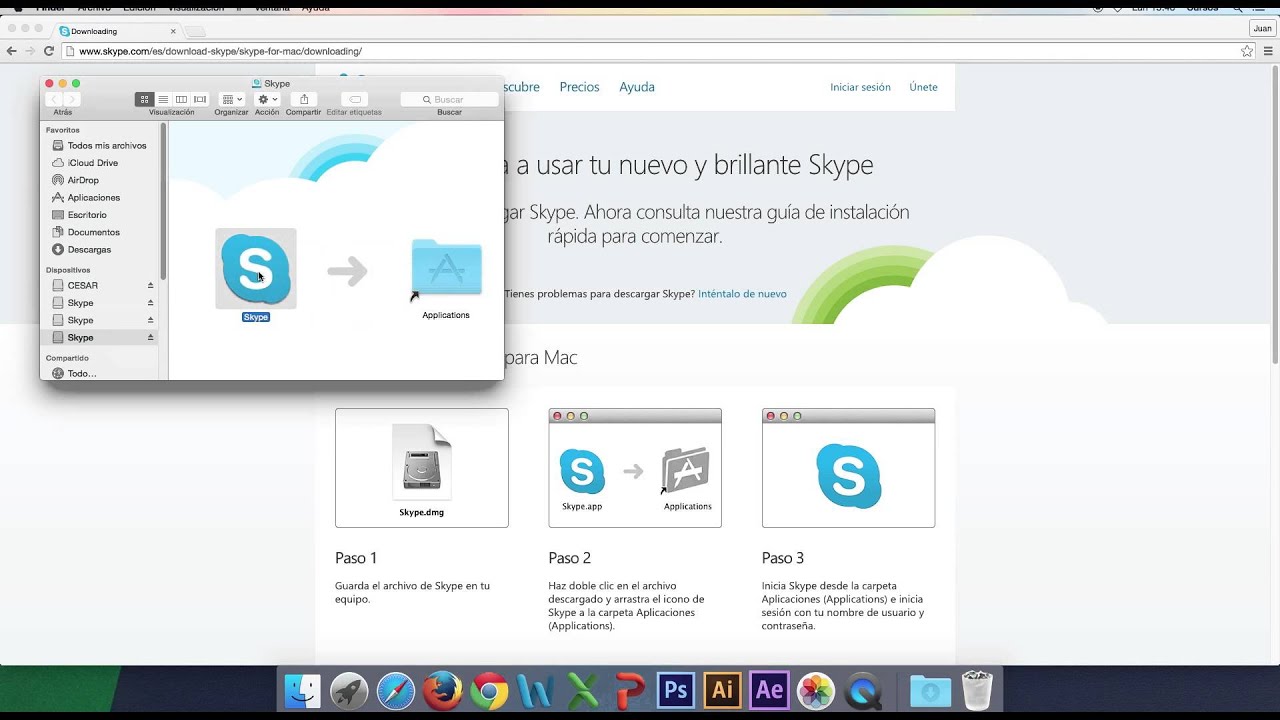The image size is (1280, 720).
Task: Click the Chrome page vertical scrollbar
Action: click(1274, 215)
